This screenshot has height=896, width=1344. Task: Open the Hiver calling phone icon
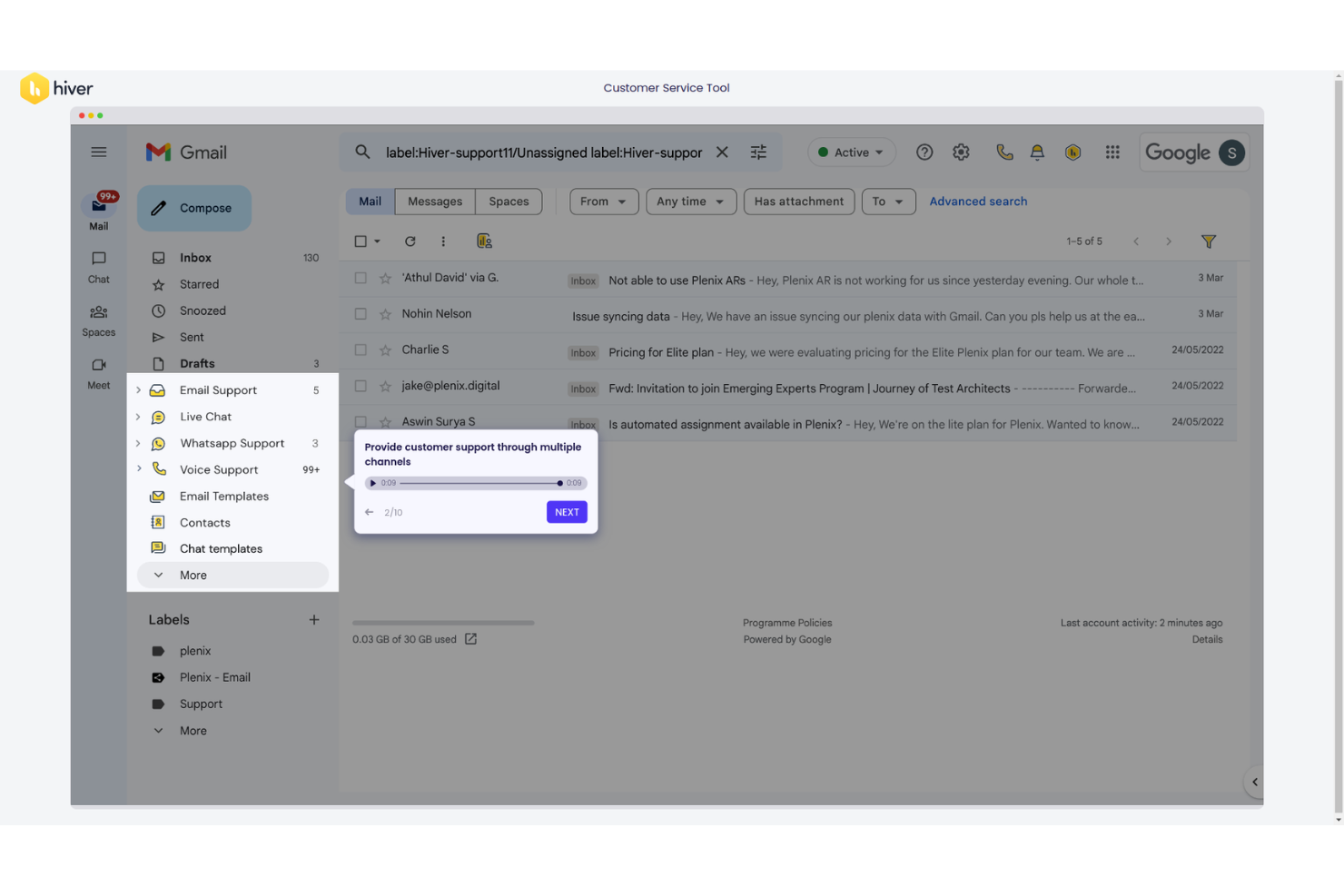(x=1004, y=152)
